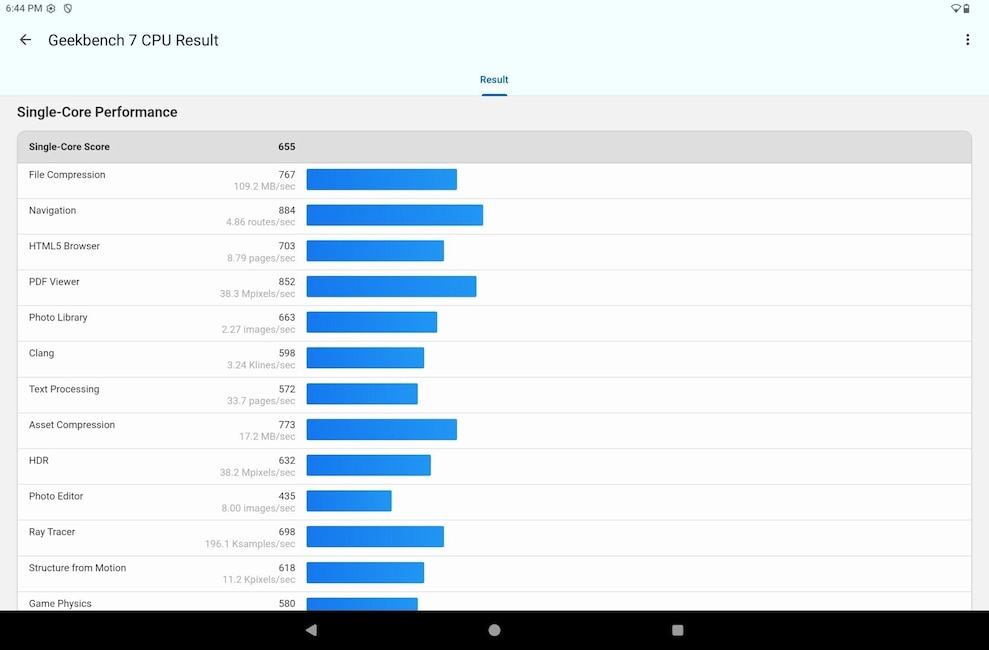Click the 38.2 Mpixels/sec value
This screenshot has width=989, height=650.
[257, 473]
